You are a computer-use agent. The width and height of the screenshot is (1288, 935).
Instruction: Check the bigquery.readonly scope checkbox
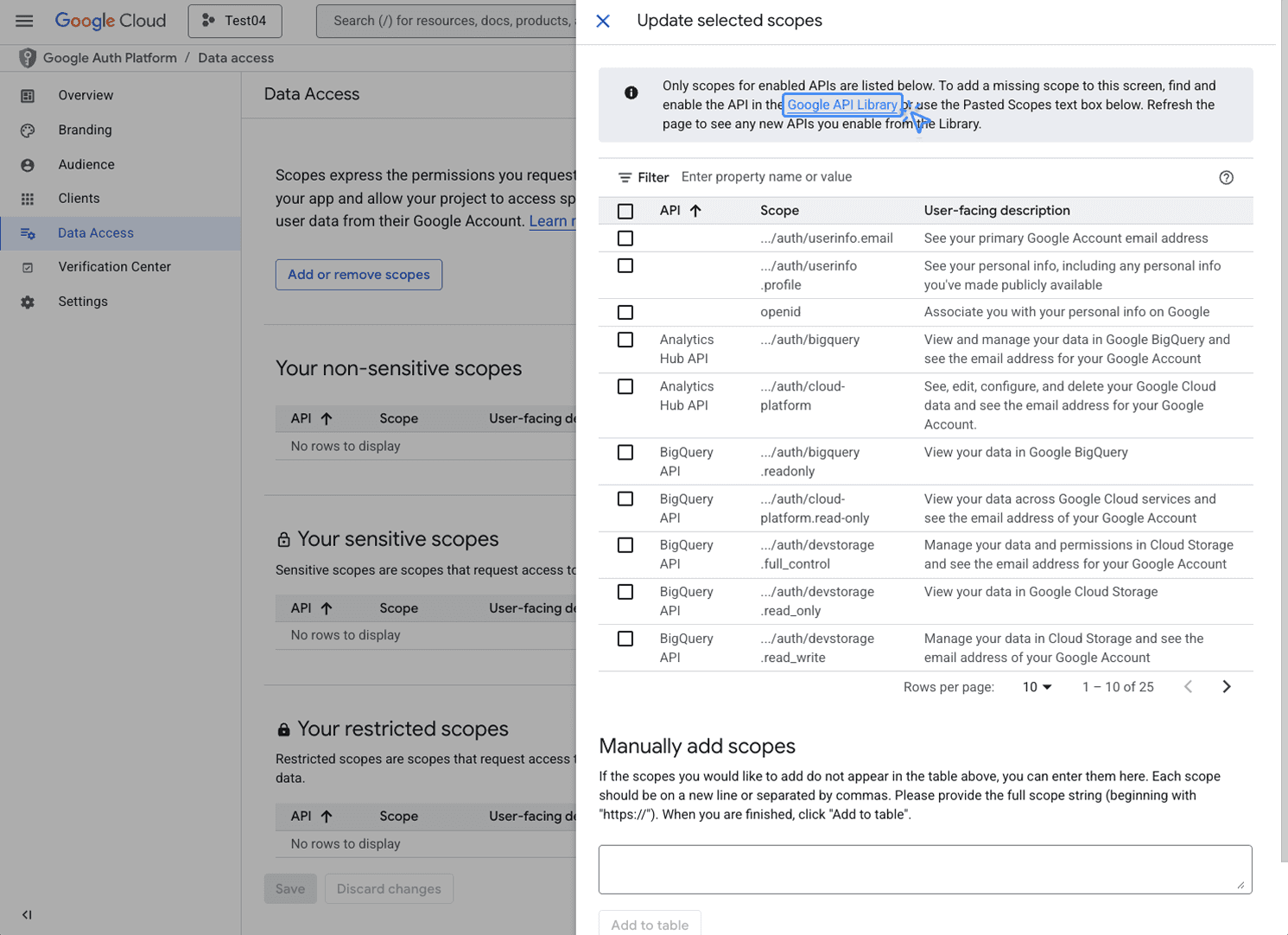tap(625, 452)
